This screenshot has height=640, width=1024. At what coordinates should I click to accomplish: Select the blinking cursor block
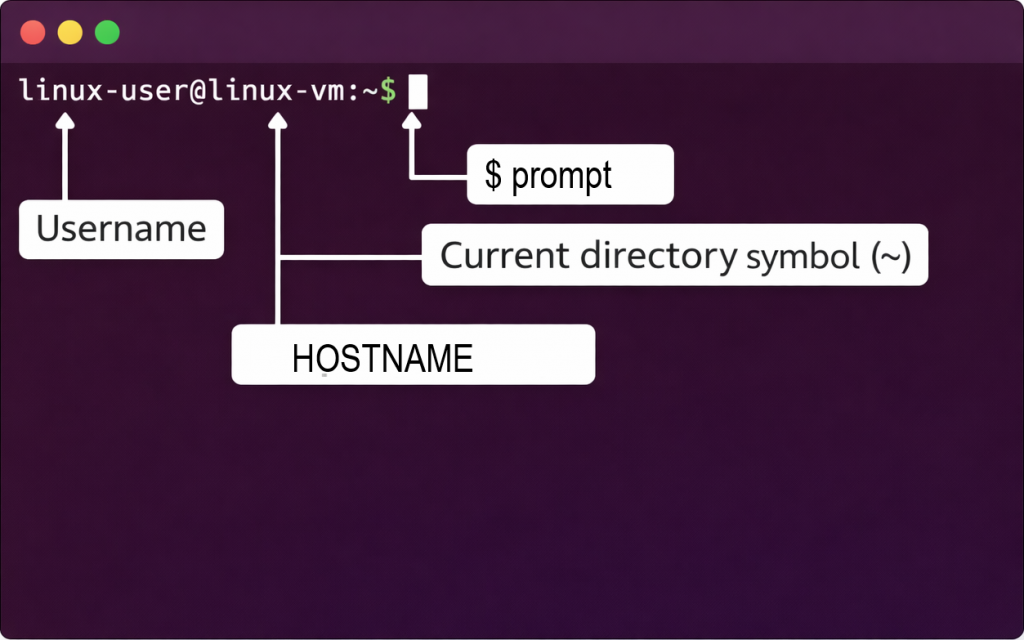click(x=416, y=92)
